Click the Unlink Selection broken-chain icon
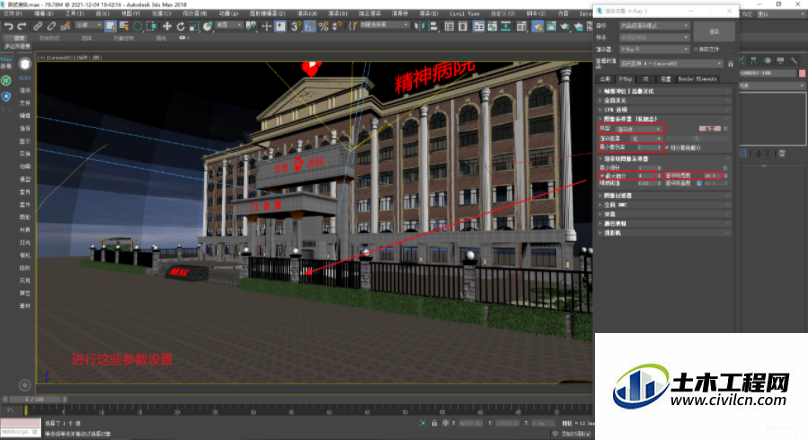This screenshot has height=441, width=809. point(52,26)
